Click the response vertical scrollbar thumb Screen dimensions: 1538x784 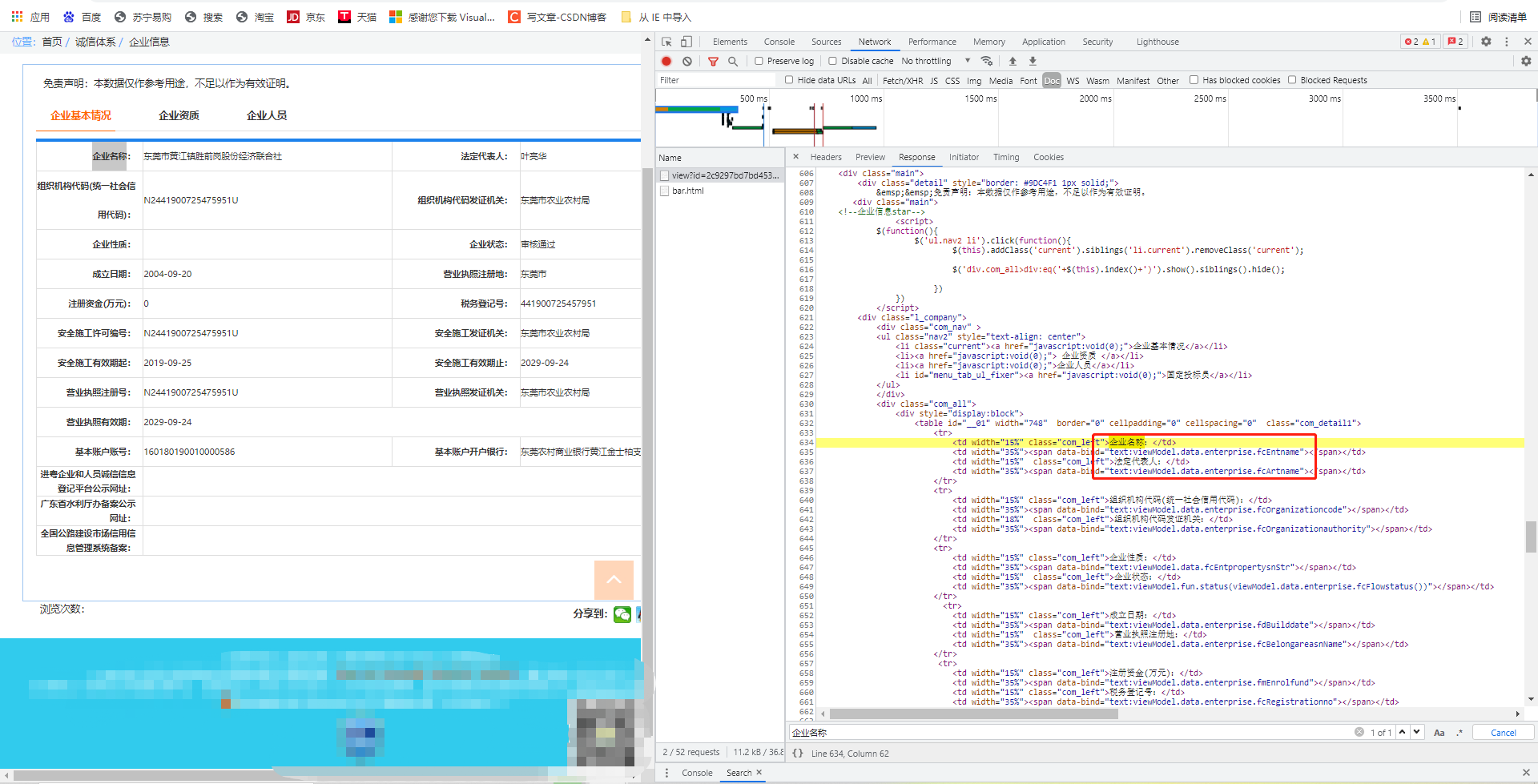click(x=1531, y=537)
